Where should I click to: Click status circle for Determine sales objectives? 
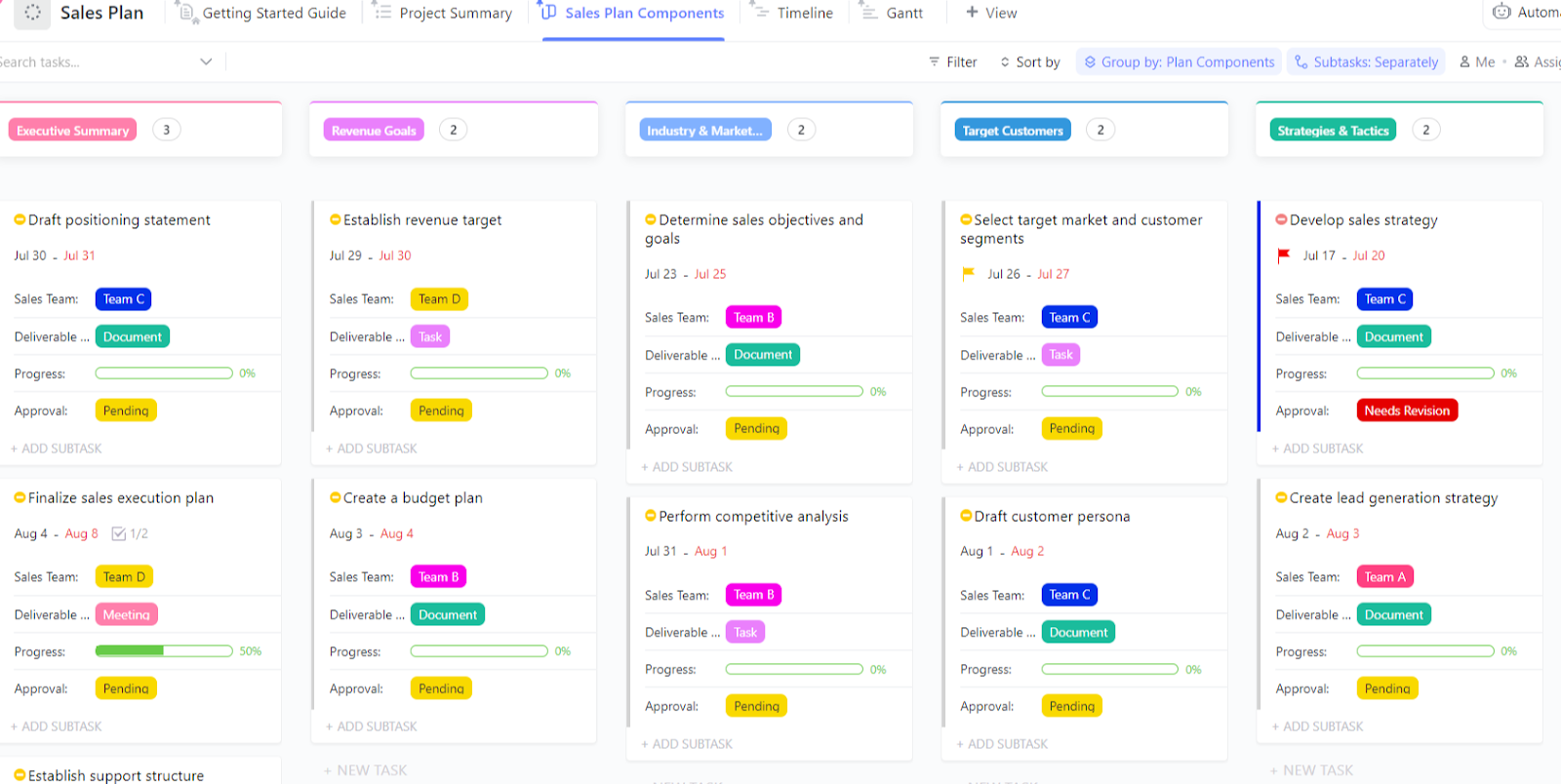tap(651, 220)
